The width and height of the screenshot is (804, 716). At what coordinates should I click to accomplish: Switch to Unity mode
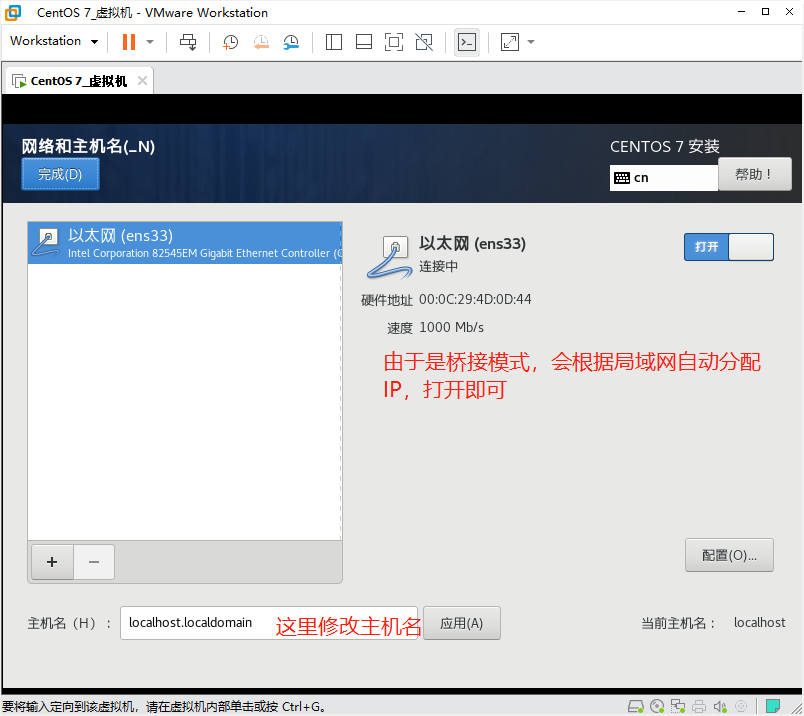(x=424, y=42)
